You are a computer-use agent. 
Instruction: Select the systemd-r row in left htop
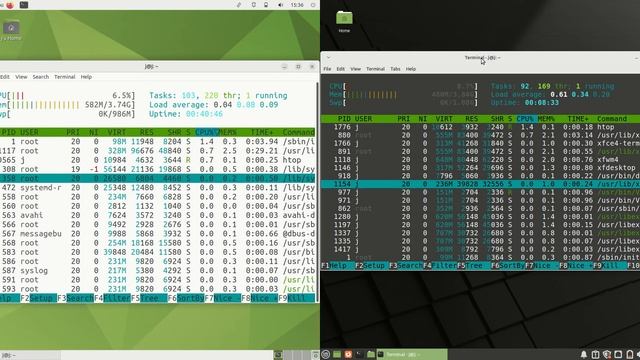(x=158, y=188)
